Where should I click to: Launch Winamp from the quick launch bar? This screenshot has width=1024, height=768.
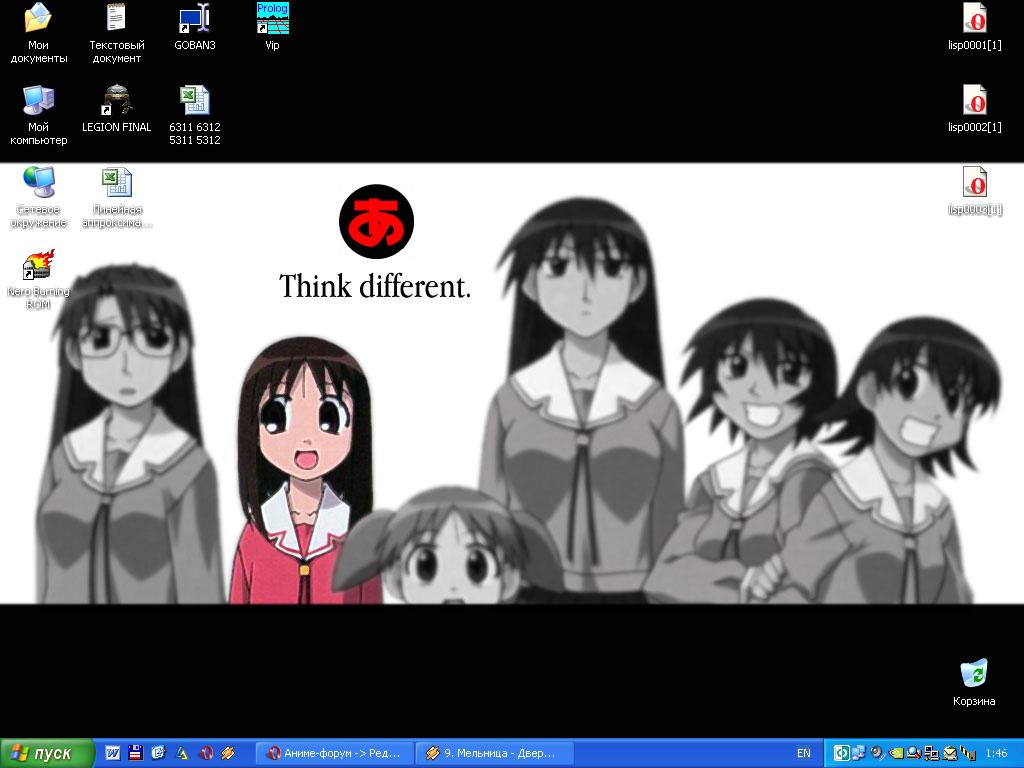[228, 753]
